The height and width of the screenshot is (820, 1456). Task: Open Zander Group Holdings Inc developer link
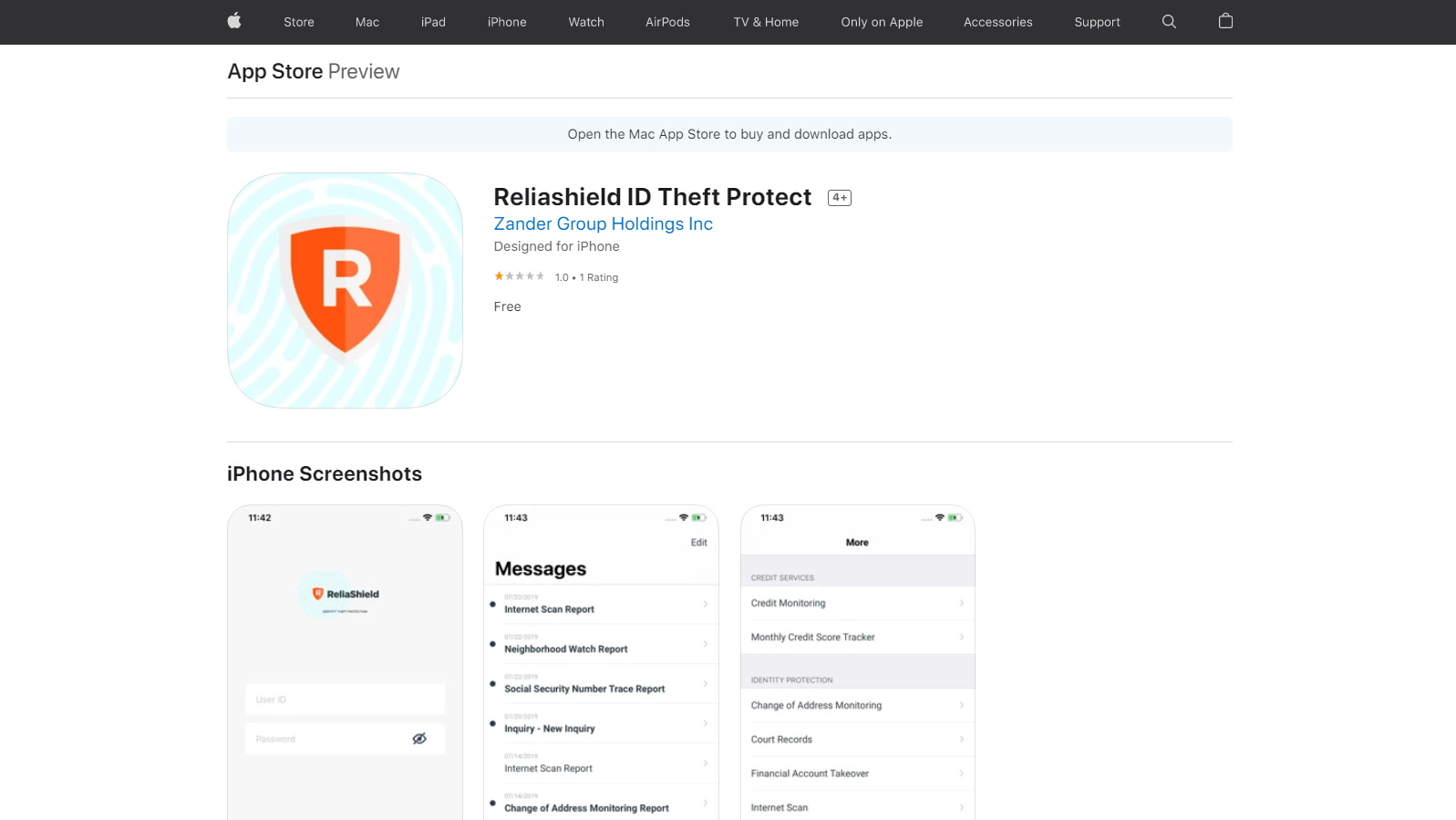point(603,223)
